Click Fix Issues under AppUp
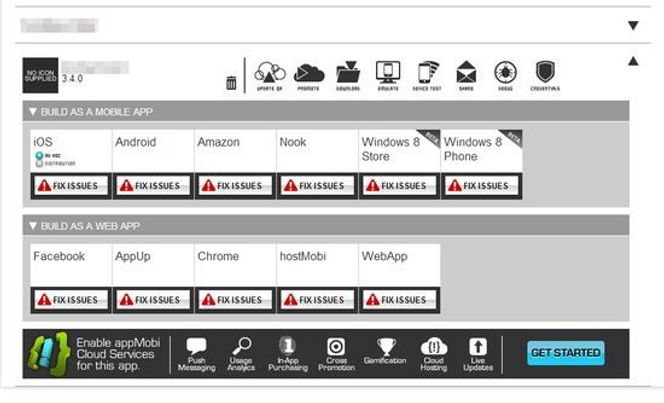Viewport: 664px width, 403px height. click(153, 300)
